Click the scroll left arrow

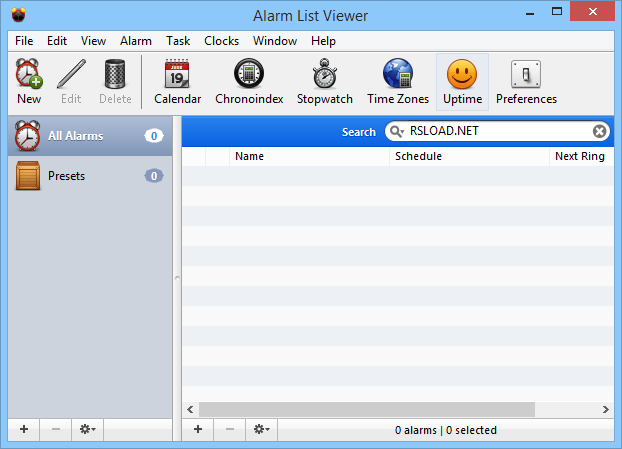point(190,409)
